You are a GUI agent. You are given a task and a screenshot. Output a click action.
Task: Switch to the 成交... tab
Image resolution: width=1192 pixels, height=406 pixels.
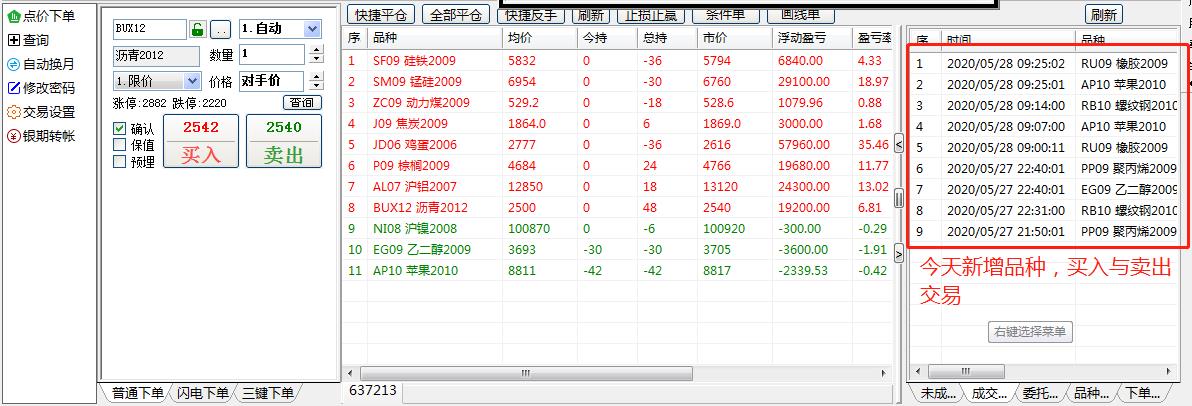[x=989, y=393]
